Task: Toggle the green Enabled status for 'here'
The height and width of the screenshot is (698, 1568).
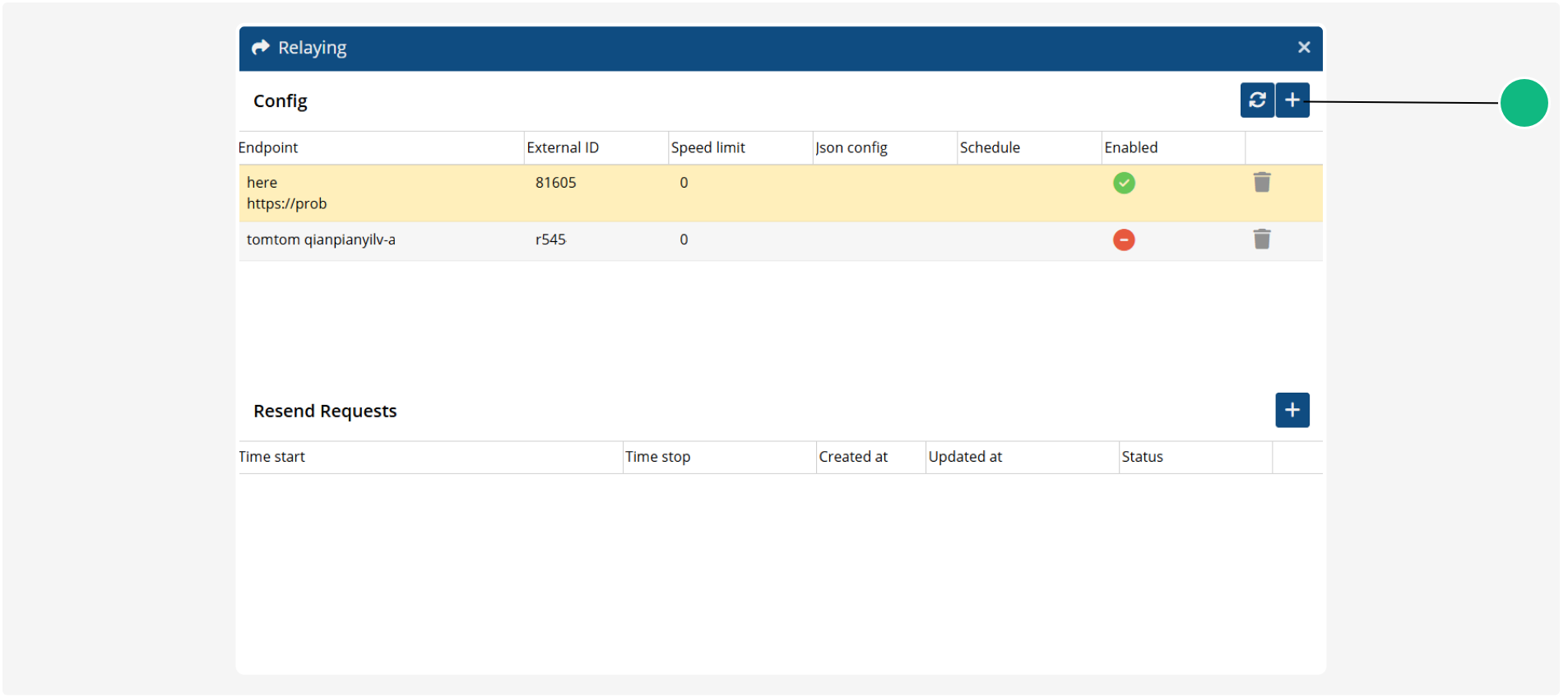Action: point(1124,183)
